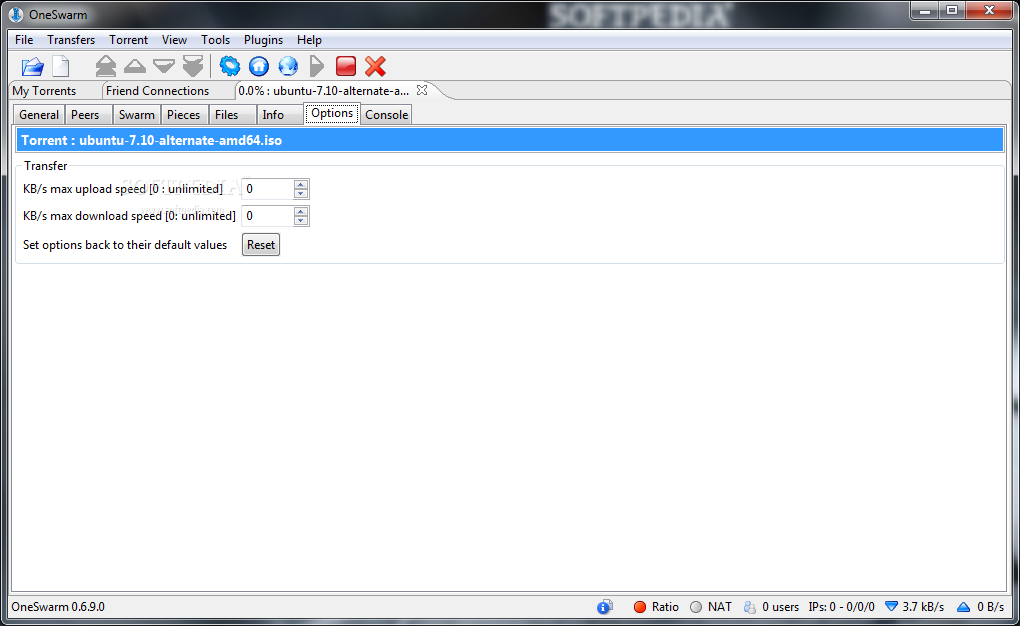Click the red Ratio status indicator

639,606
